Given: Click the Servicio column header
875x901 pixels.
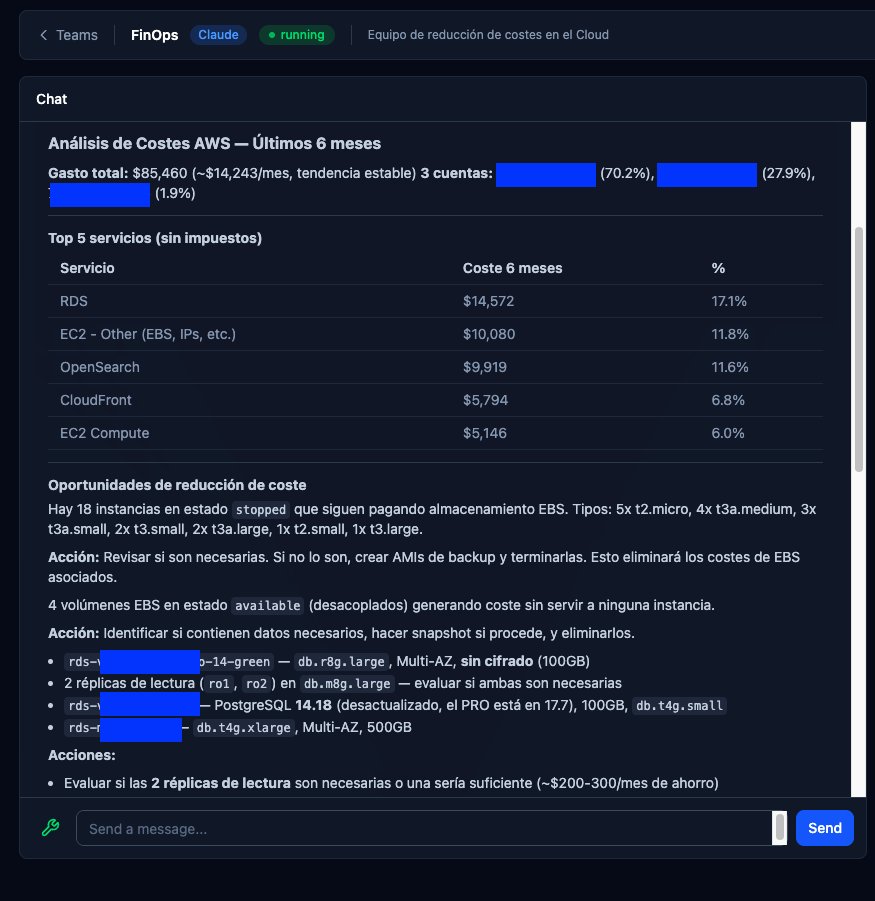Looking at the screenshot, I should pos(87,268).
